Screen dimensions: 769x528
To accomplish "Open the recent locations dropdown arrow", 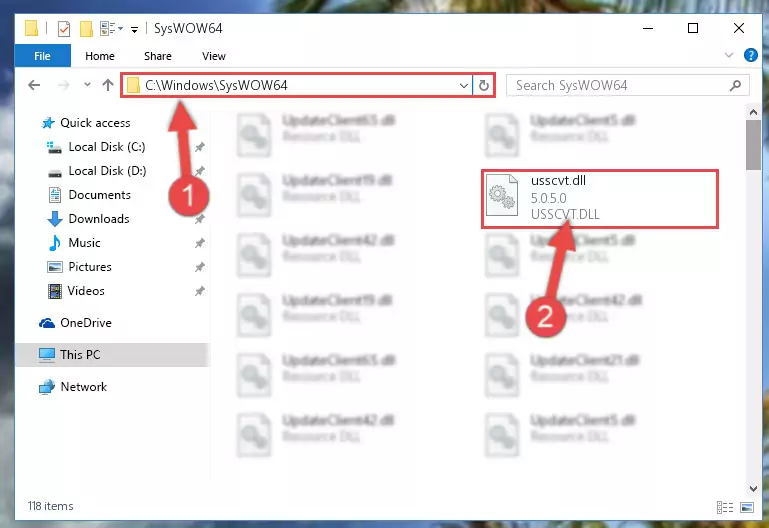I will tap(87, 85).
